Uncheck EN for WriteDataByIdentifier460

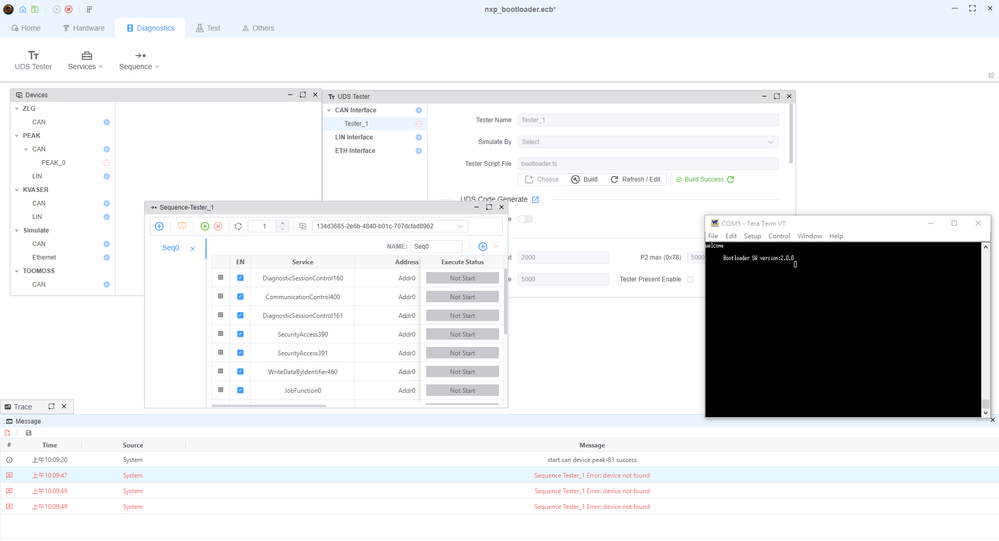coord(240,371)
